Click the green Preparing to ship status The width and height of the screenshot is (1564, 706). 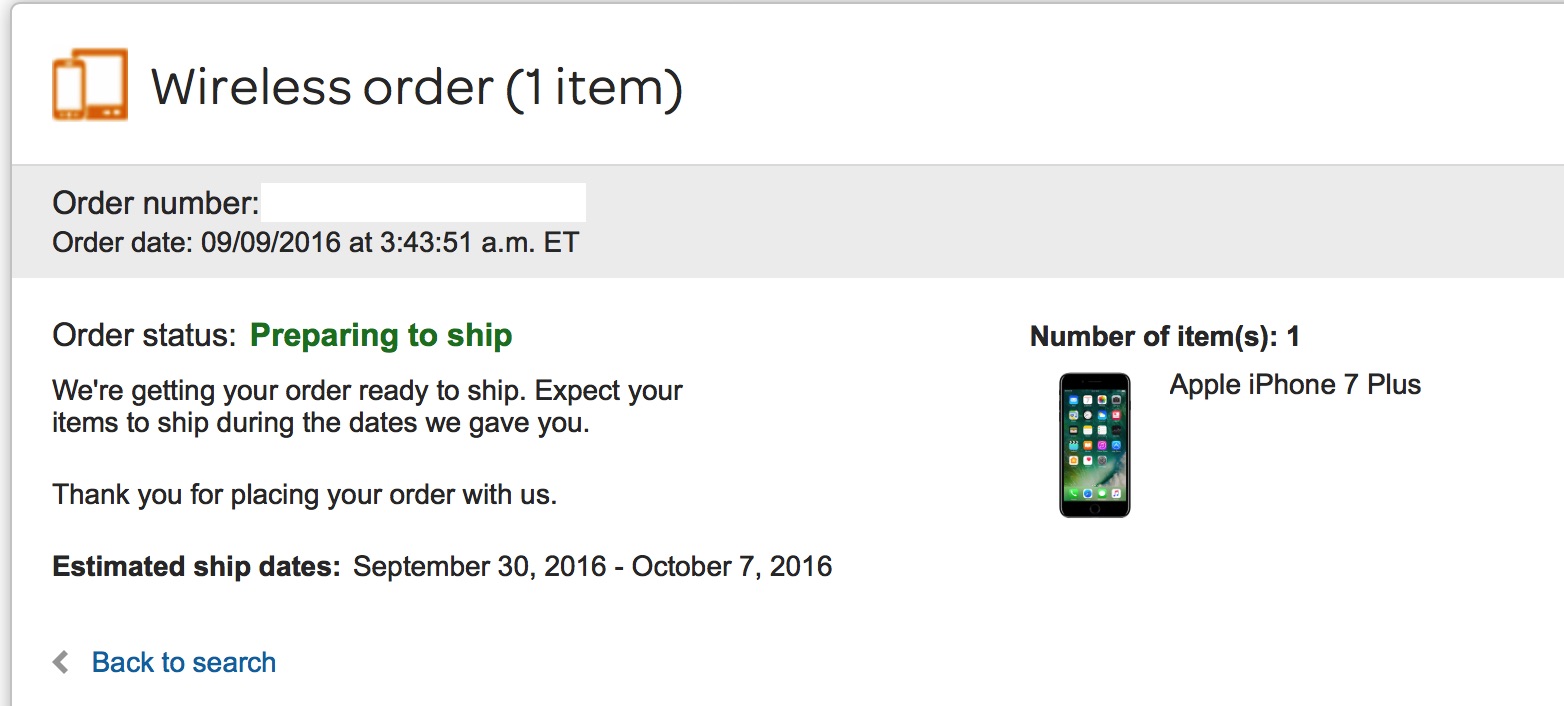(x=381, y=335)
